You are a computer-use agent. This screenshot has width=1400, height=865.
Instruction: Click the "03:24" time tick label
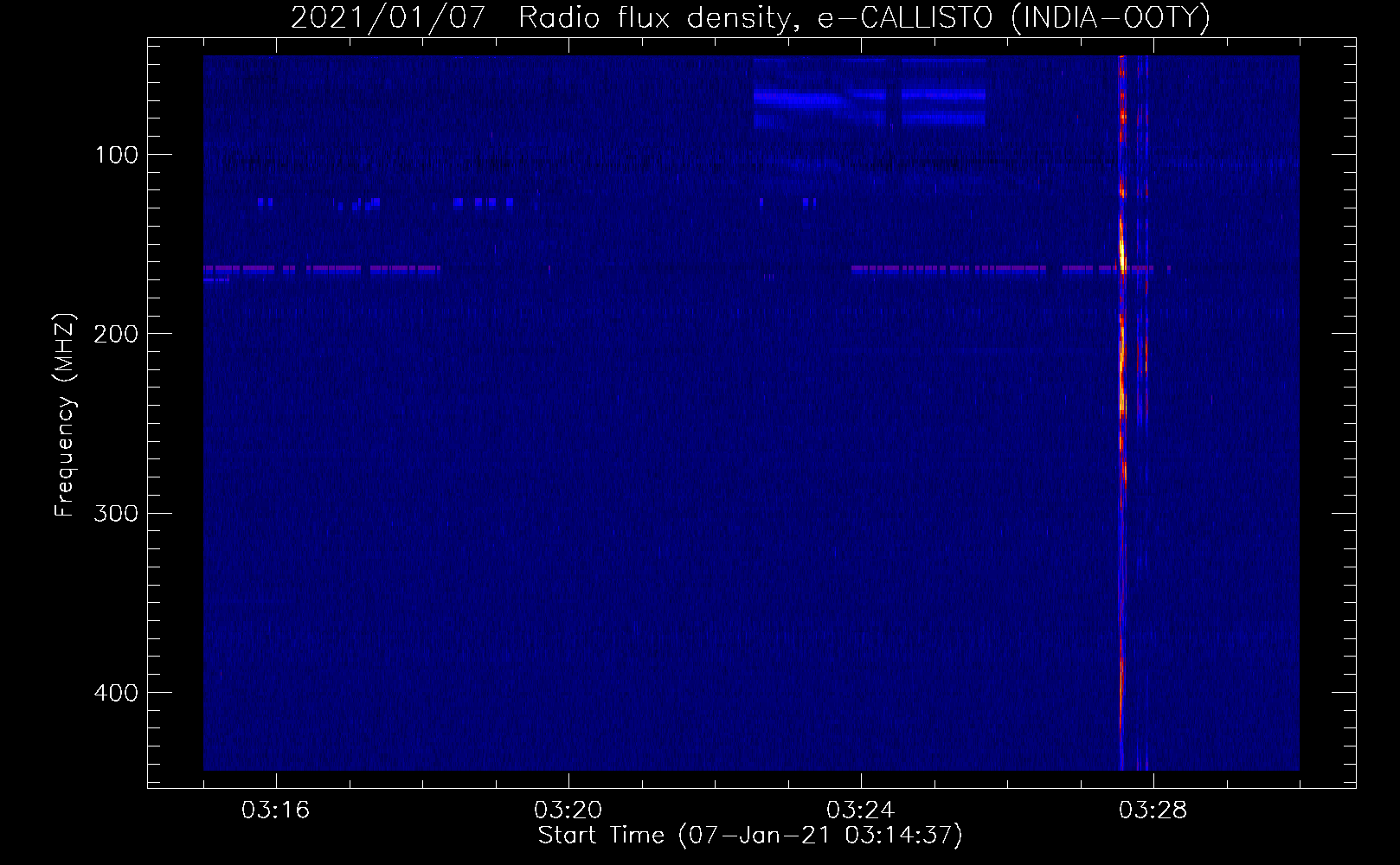[x=861, y=810]
